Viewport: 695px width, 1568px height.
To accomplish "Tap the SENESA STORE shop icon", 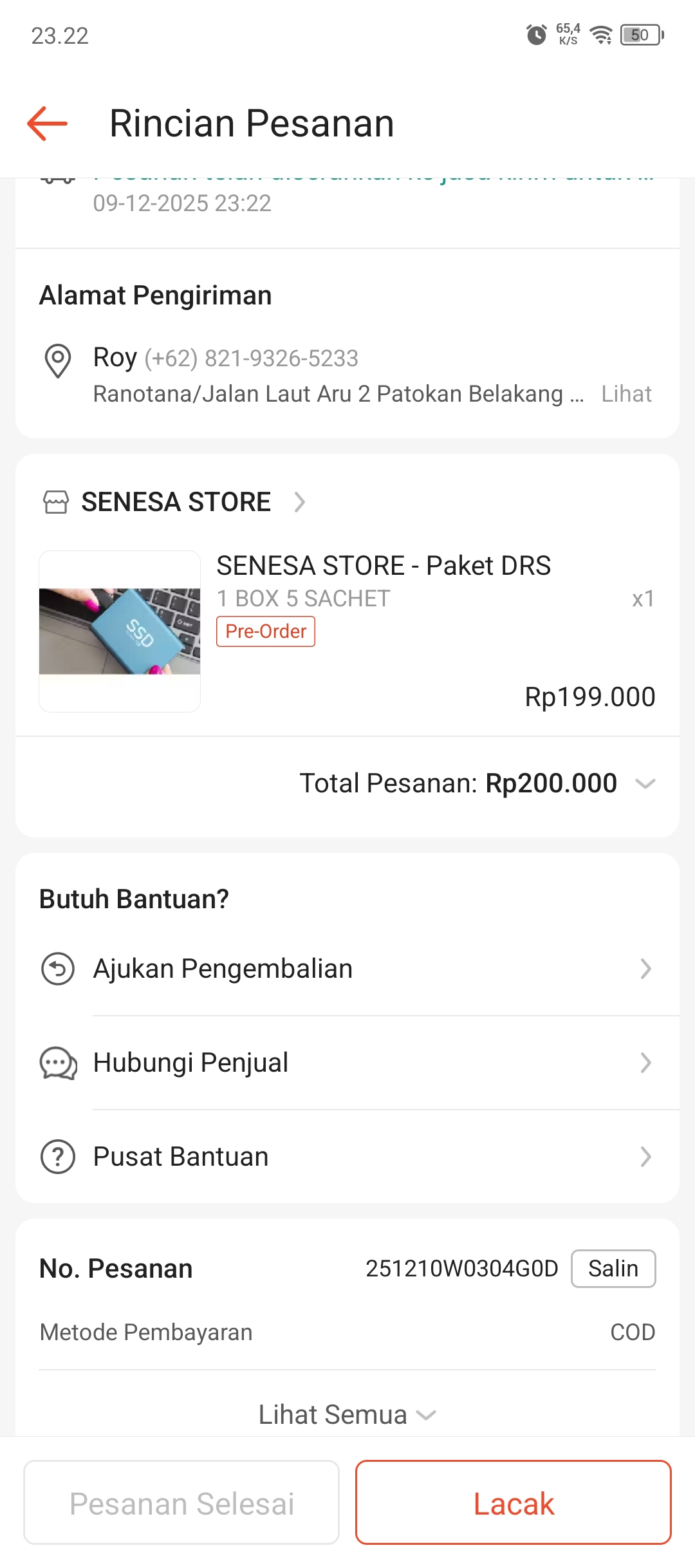I will click(55, 502).
